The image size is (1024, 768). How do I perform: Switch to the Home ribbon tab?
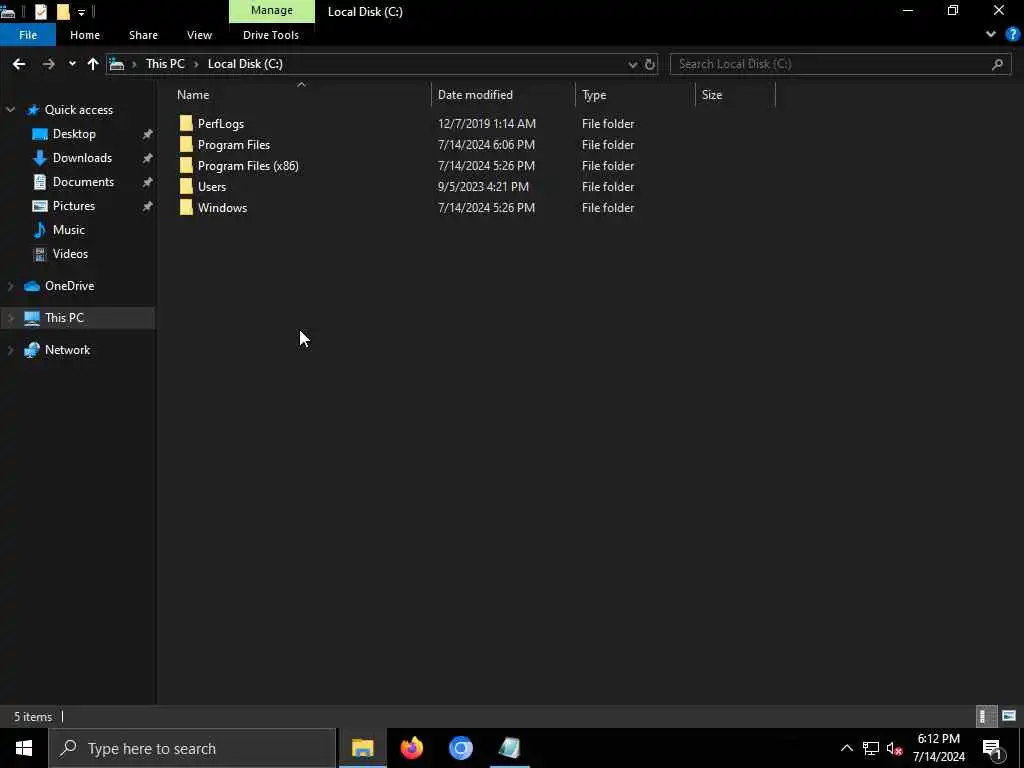[x=85, y=35]
